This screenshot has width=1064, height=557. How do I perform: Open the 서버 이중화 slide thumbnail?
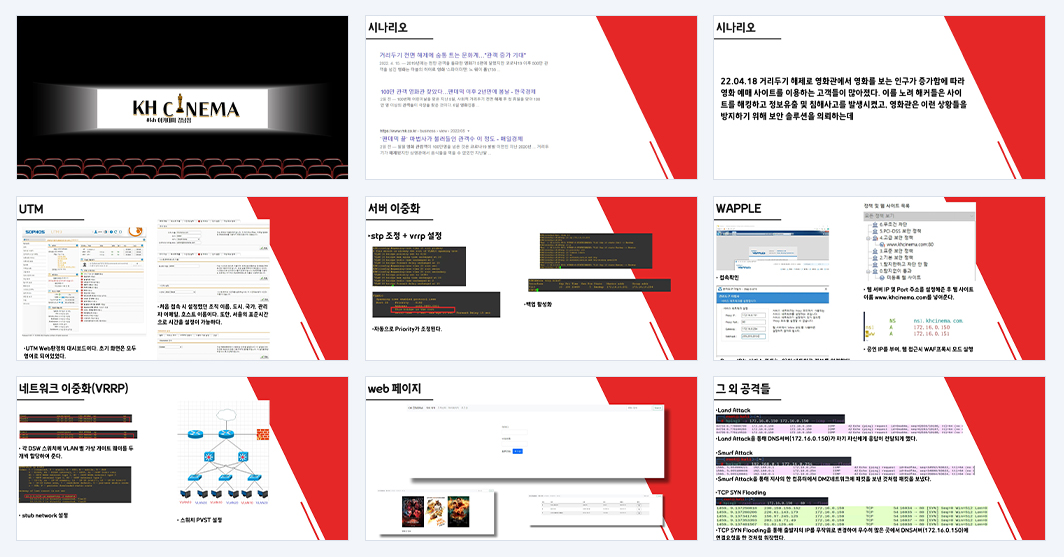coord(531,278)
